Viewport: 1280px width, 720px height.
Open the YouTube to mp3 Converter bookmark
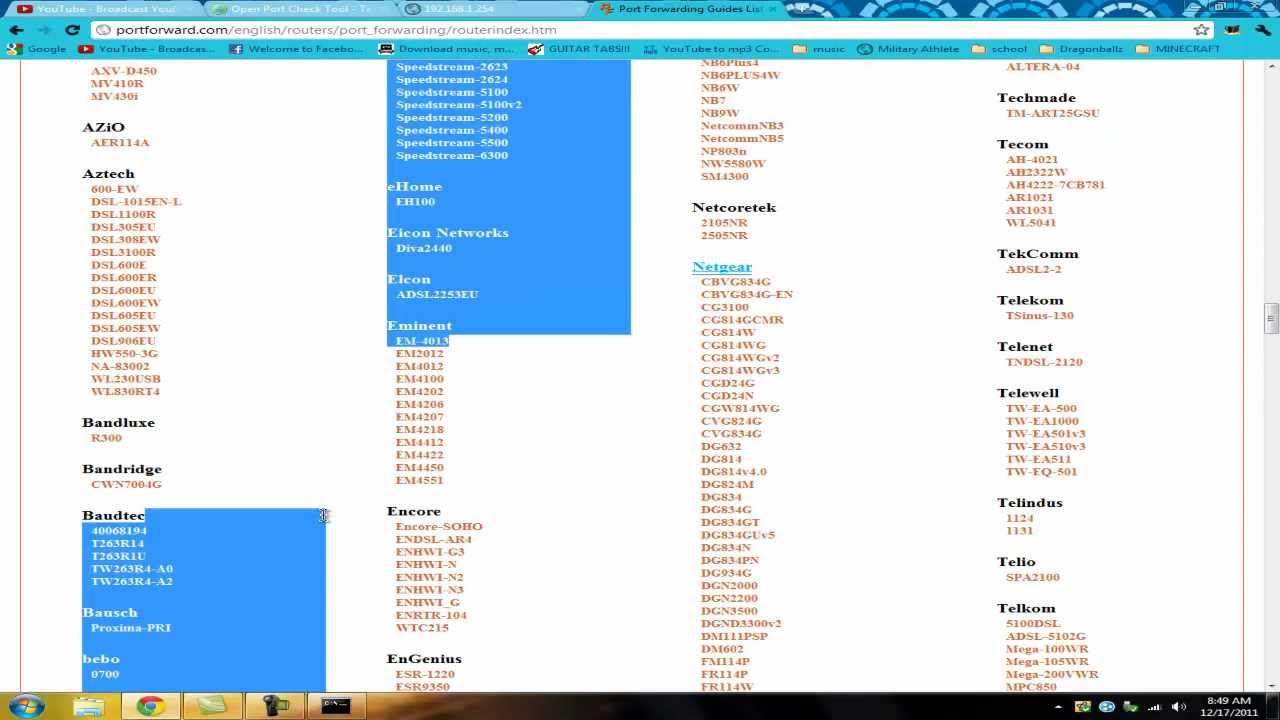point(711,49)
